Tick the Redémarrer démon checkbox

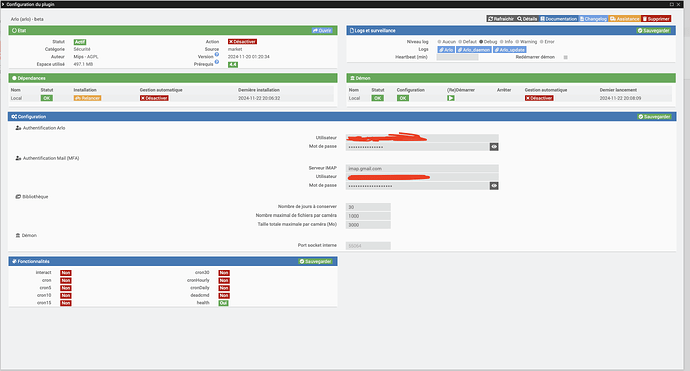coord(565,57)
